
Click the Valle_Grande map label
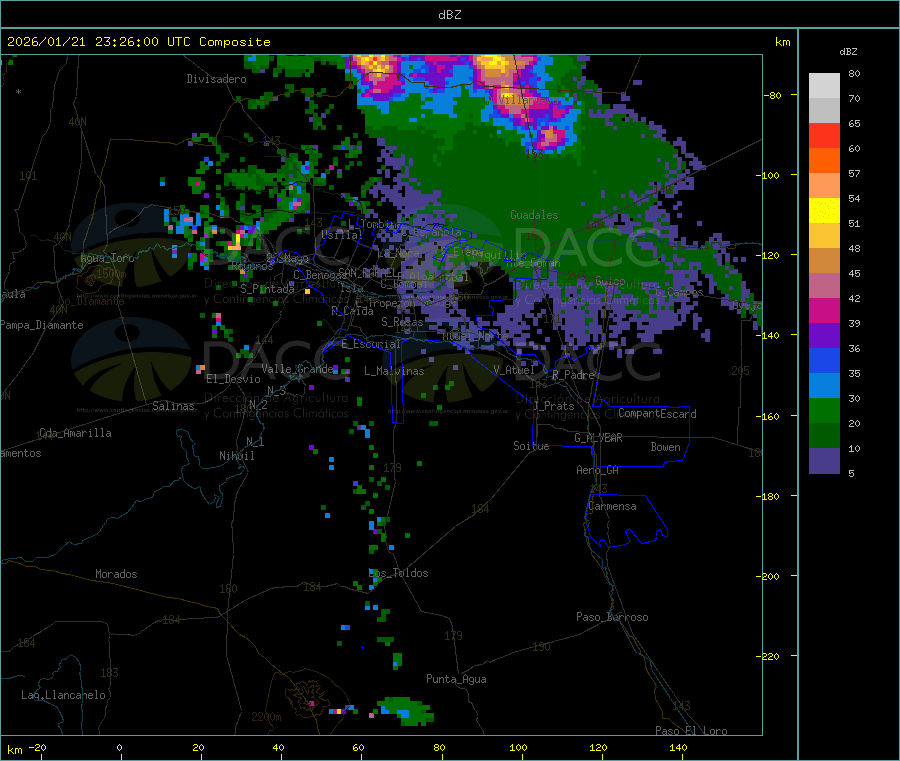tap(297, 369)
